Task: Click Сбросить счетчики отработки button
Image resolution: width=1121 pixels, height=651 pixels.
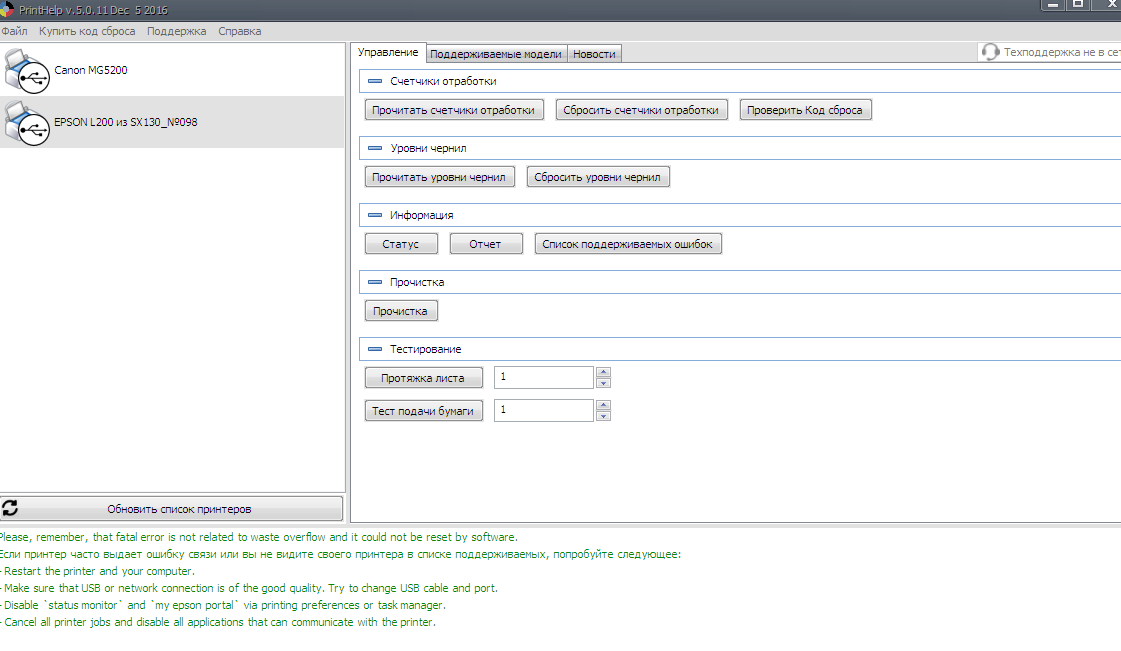Action: pyautogui.click(x=641, y=110)
